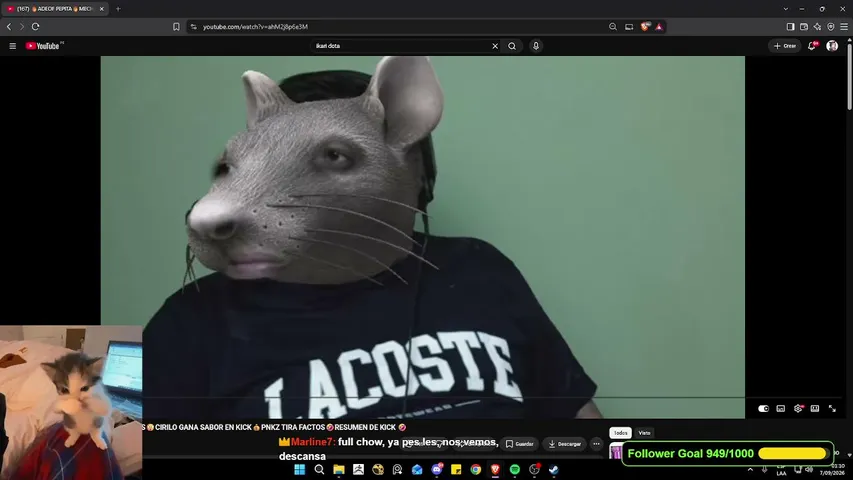Open Windows taskbar search
Image resolution: width=853 pixels, height=480 pixels.
(x=319, y=470)
